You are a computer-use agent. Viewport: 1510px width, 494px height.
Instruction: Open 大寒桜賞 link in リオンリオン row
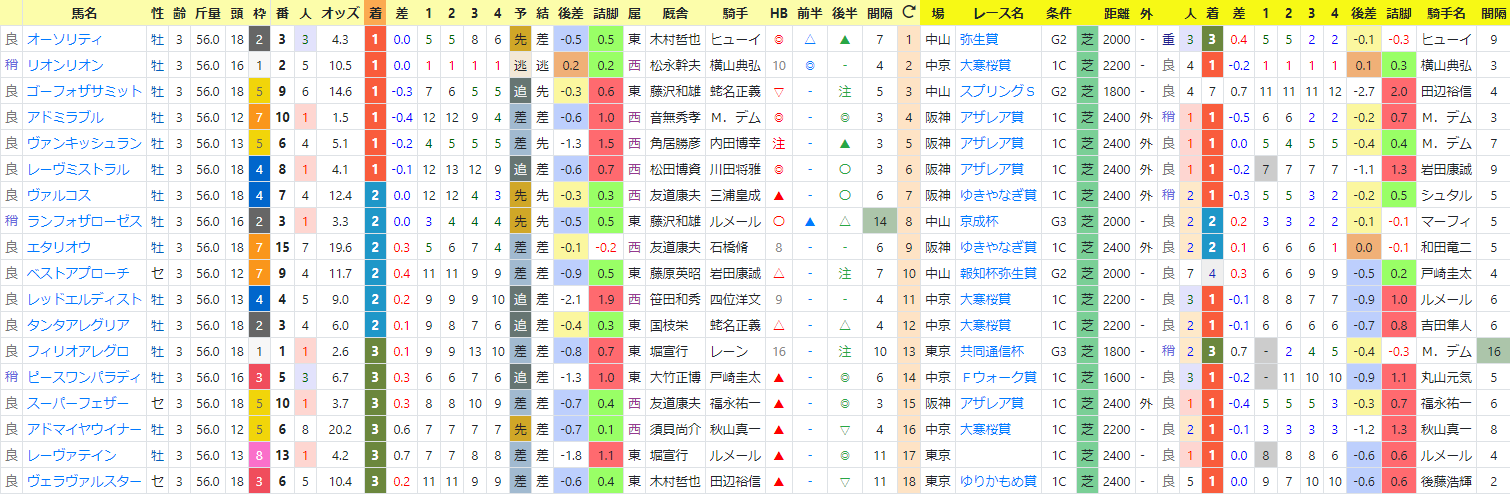pyautogui.click(x=985, y=65)
